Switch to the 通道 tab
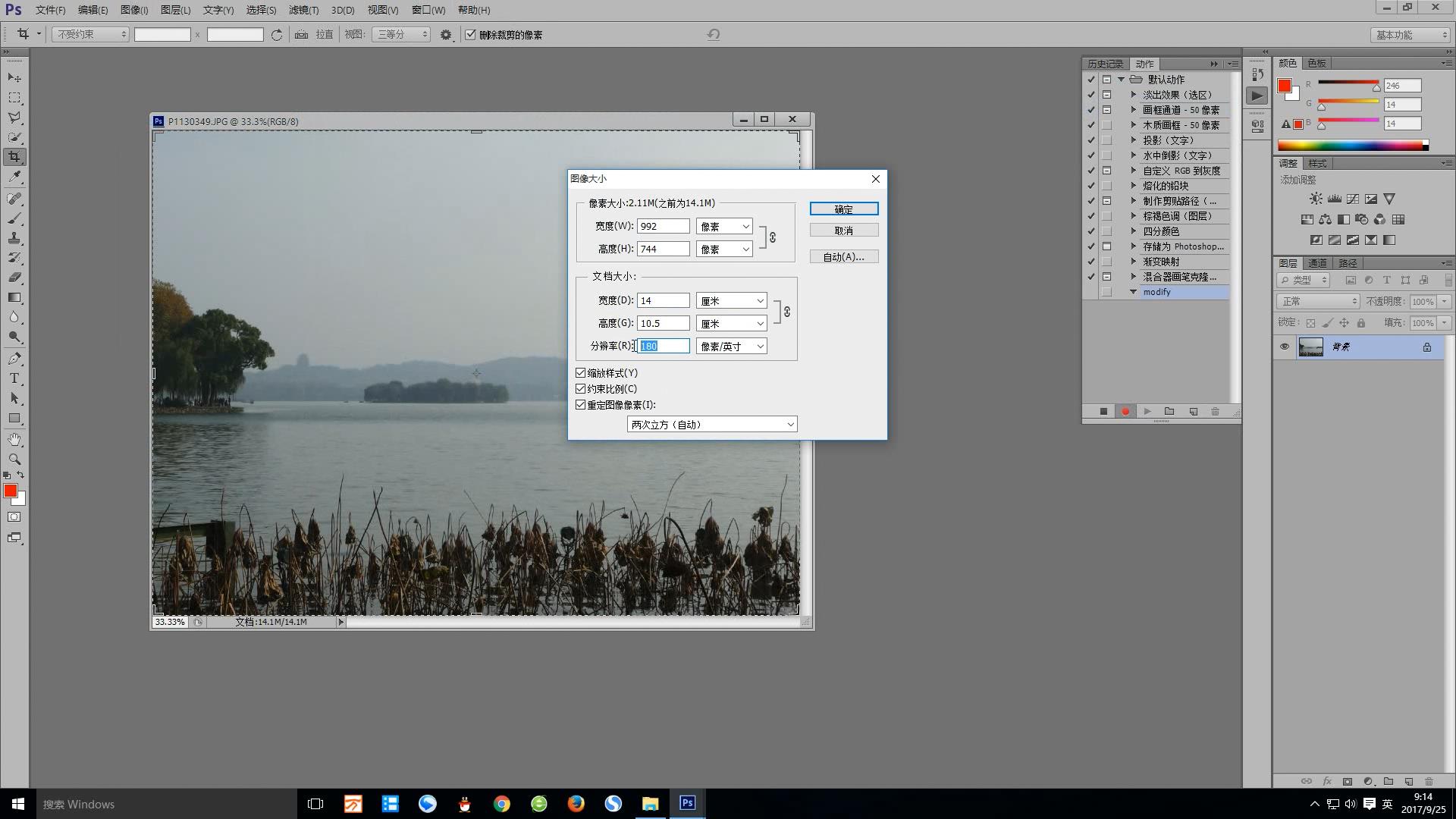Screen dimensions: 1456x819 click(x=1317, y=263)
